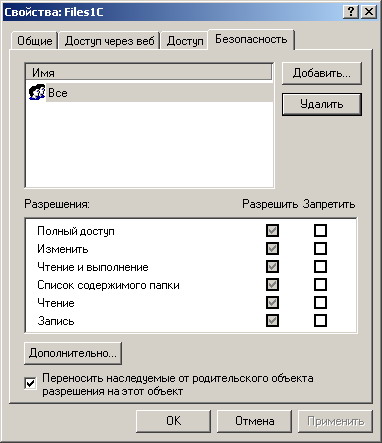
Task: Click the question mark help icon
Action: pos(351,12)
